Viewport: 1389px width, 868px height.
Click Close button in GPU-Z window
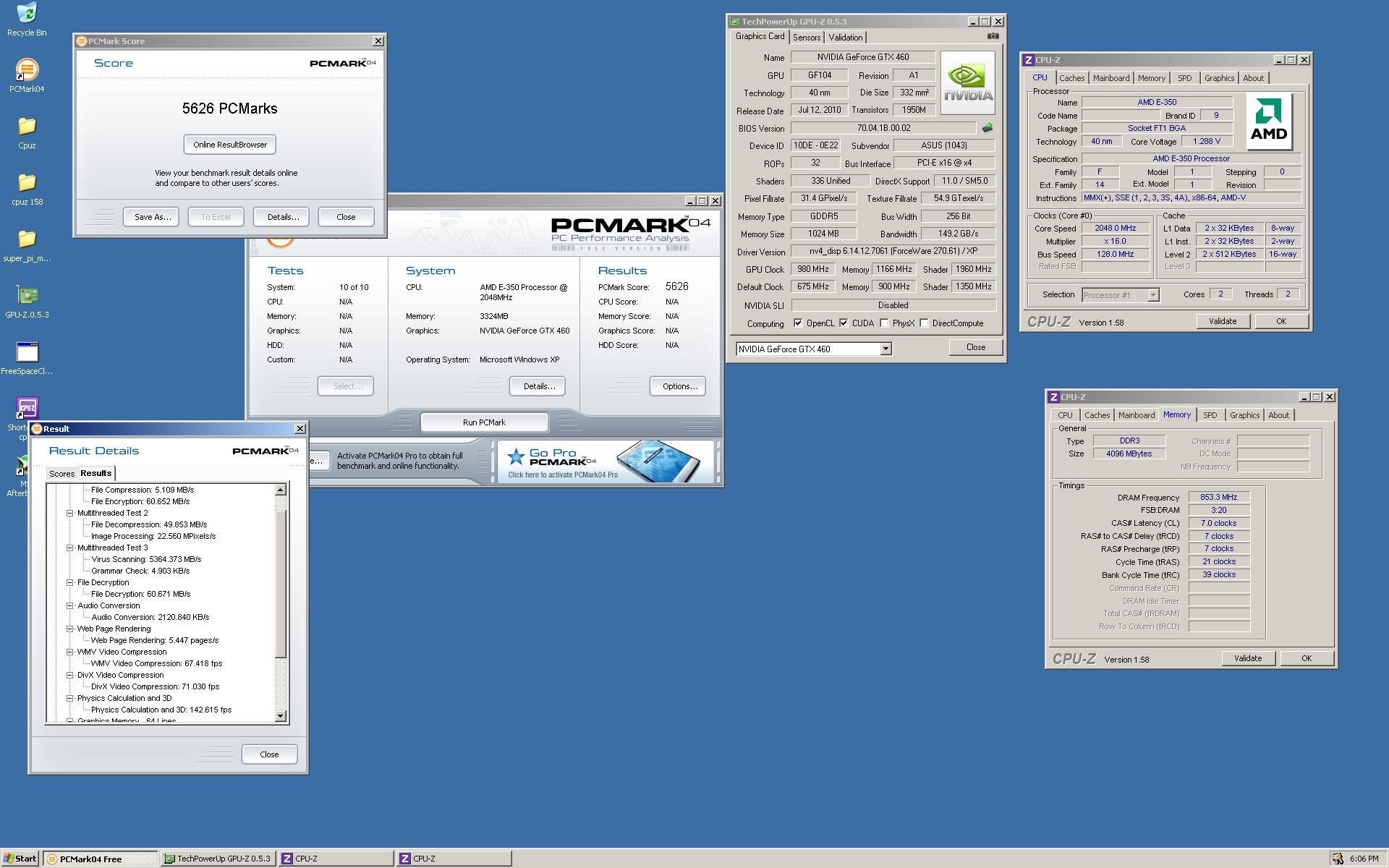(x=976, y=347)
